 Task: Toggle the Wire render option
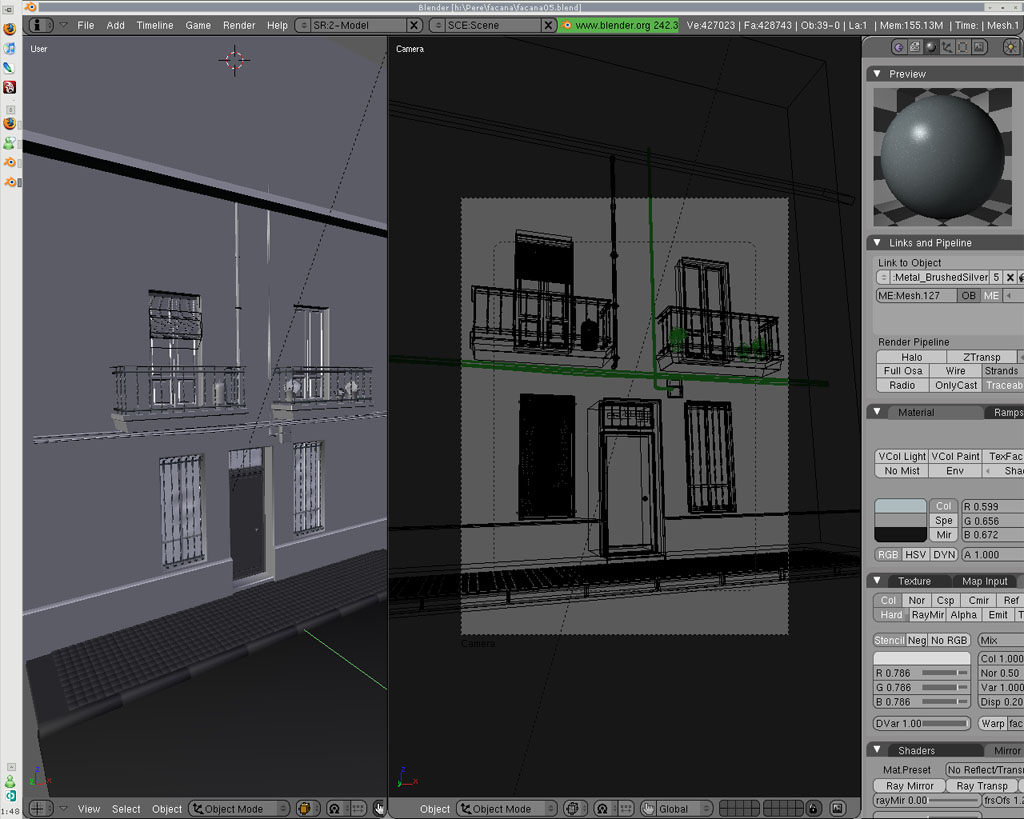955,371
